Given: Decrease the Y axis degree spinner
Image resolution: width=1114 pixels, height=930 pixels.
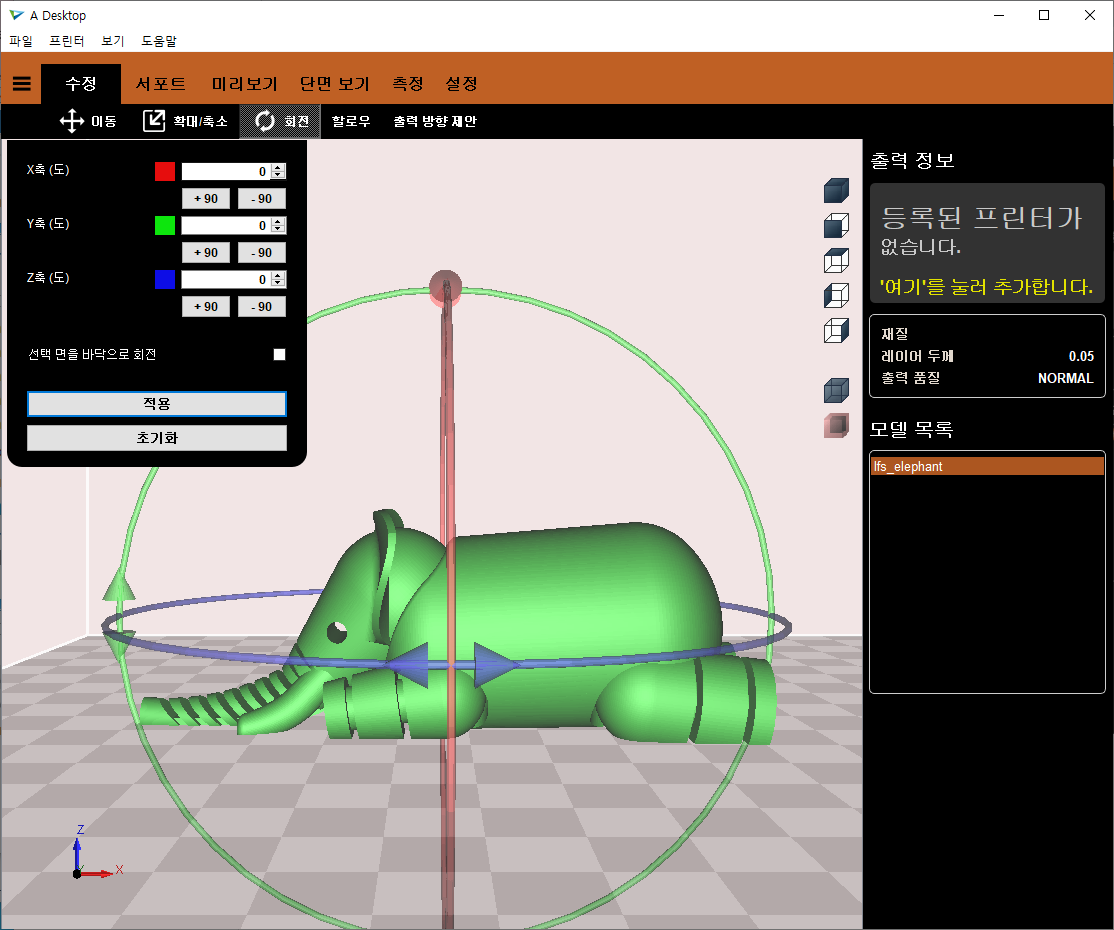Looking at the screenshot, I should 278,229.
